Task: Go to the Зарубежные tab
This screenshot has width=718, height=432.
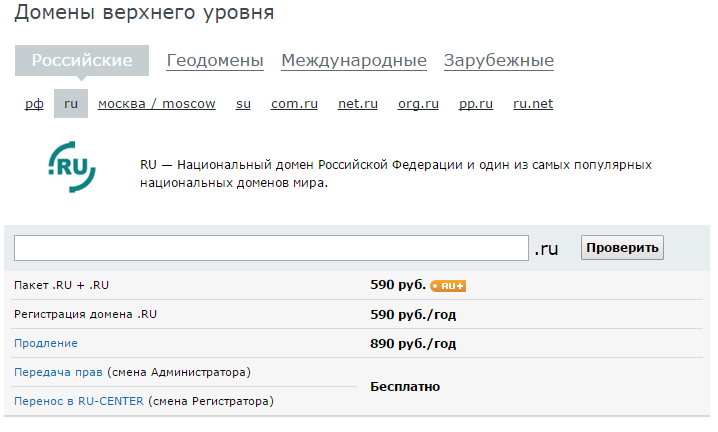Action: click(x=499, y=61)
